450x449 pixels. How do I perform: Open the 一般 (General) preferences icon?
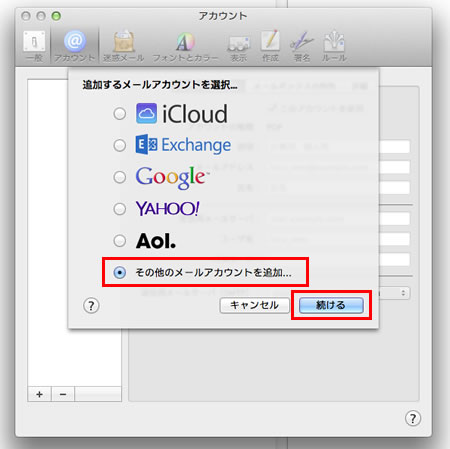point(34,45)
